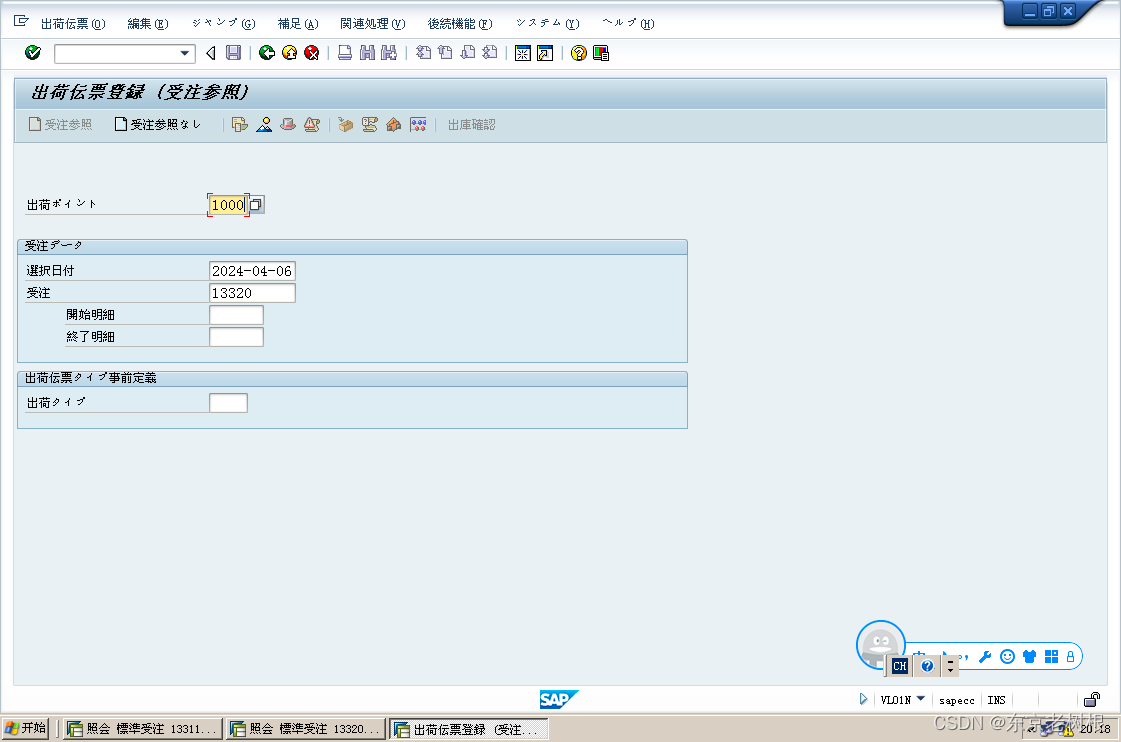
Task: Click the red Cancel icon
Action: coord(312,53)
